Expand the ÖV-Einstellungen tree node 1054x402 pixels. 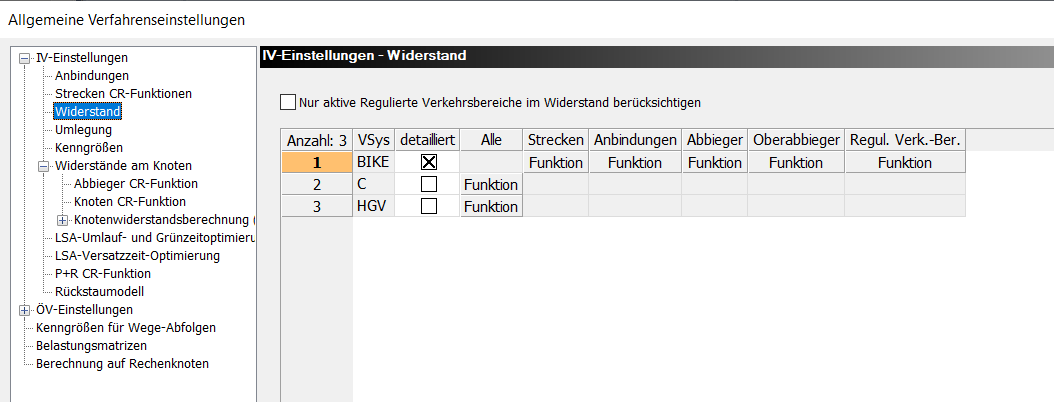[25, 310]
